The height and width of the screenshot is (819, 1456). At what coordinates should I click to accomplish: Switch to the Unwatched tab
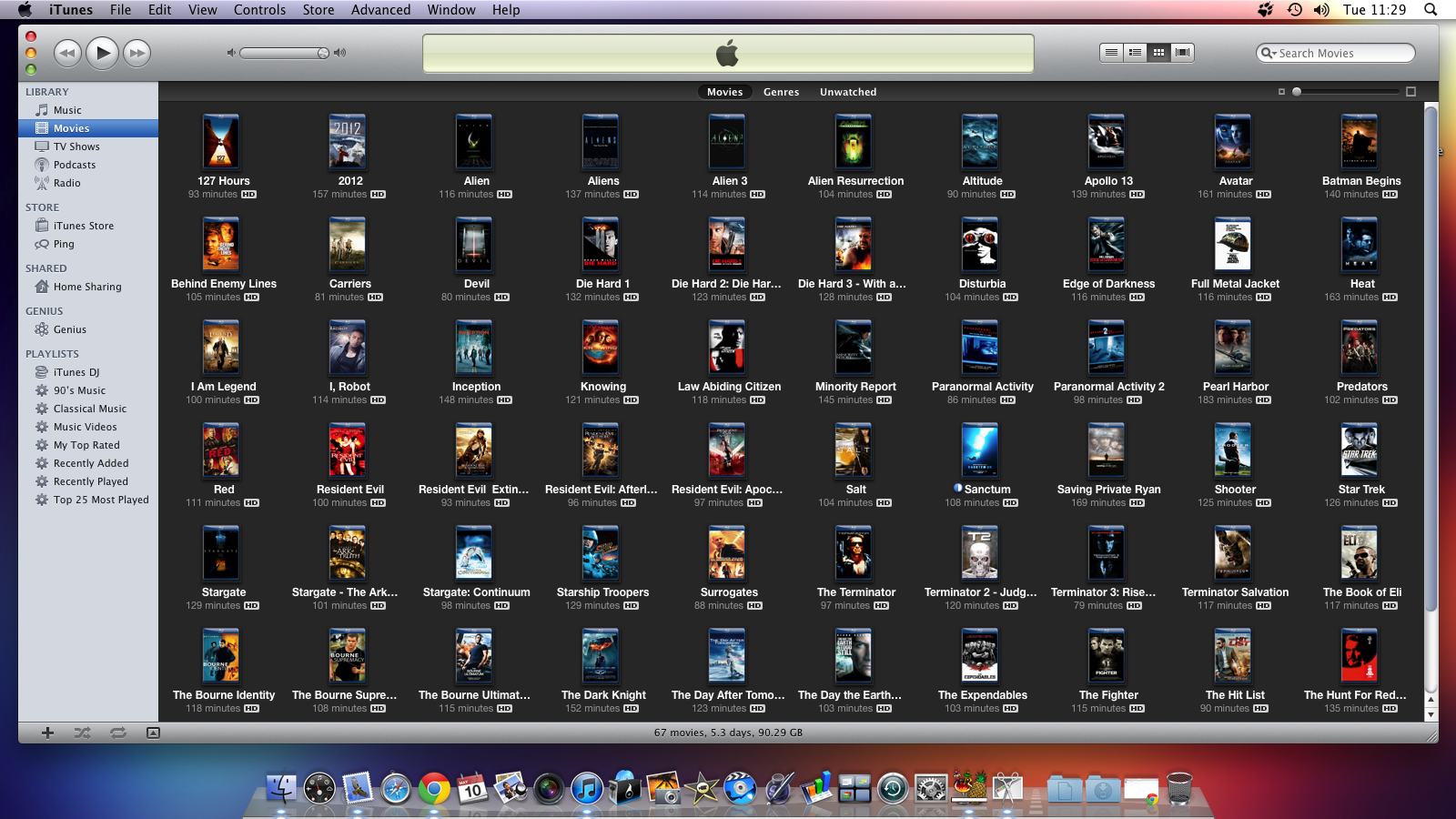tap(848, 92)
